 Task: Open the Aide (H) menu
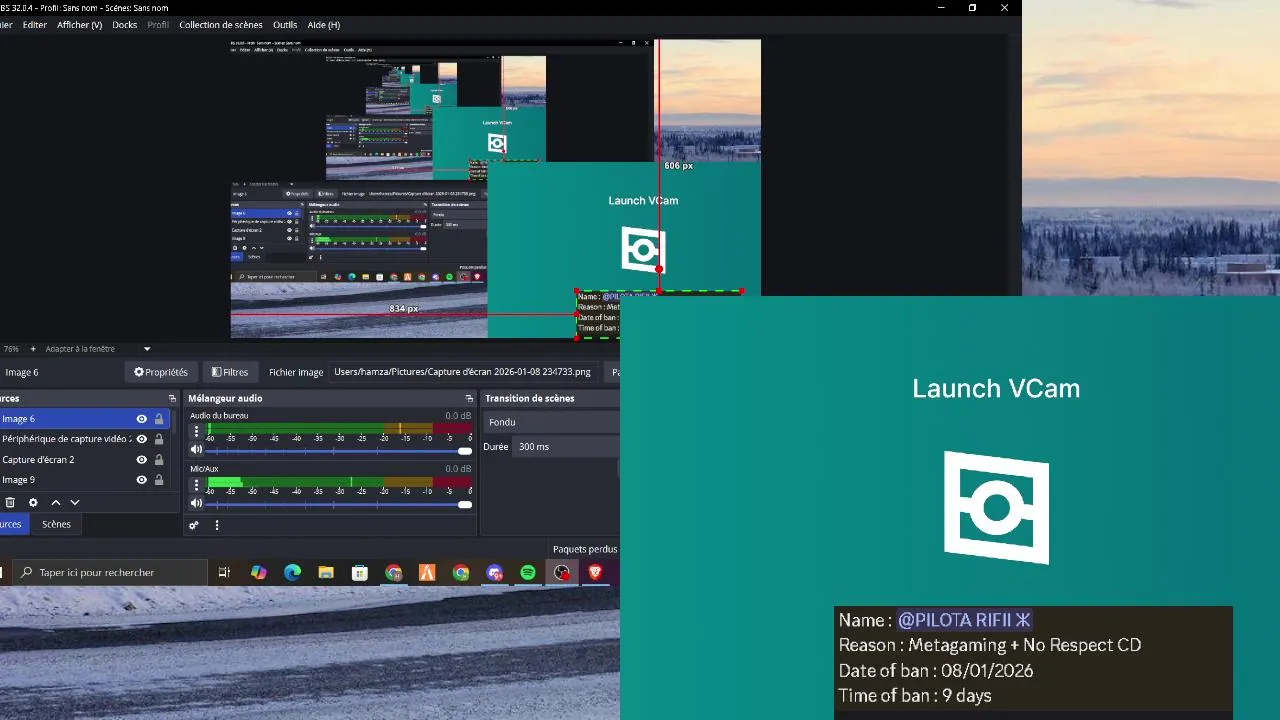(x=324, y=25)
